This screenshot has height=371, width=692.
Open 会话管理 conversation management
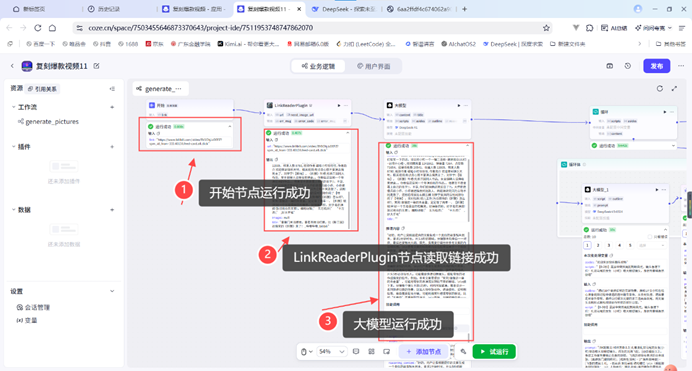(x=34, y=307)
